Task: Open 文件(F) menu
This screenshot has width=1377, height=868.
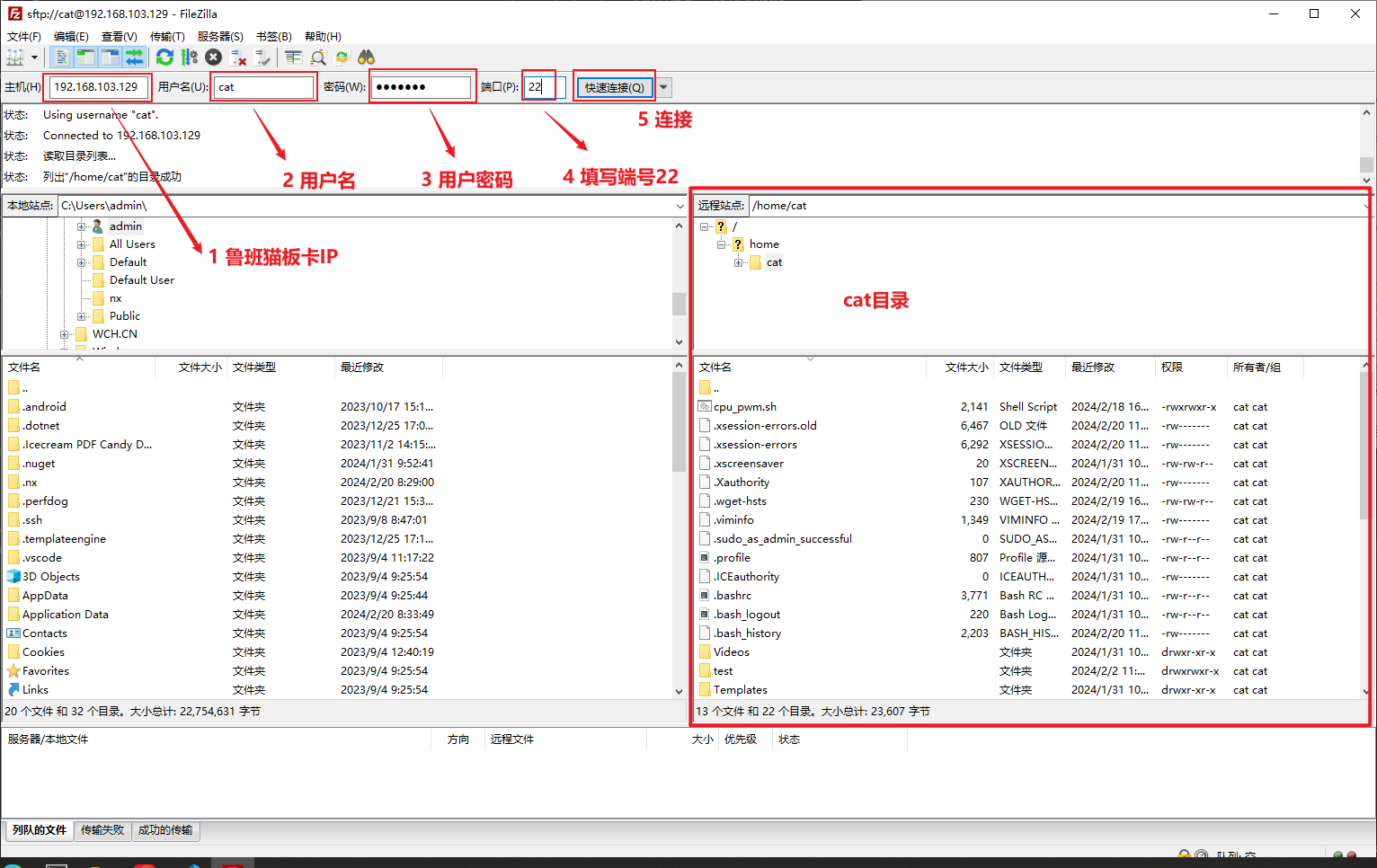Action: click(24, 36)
